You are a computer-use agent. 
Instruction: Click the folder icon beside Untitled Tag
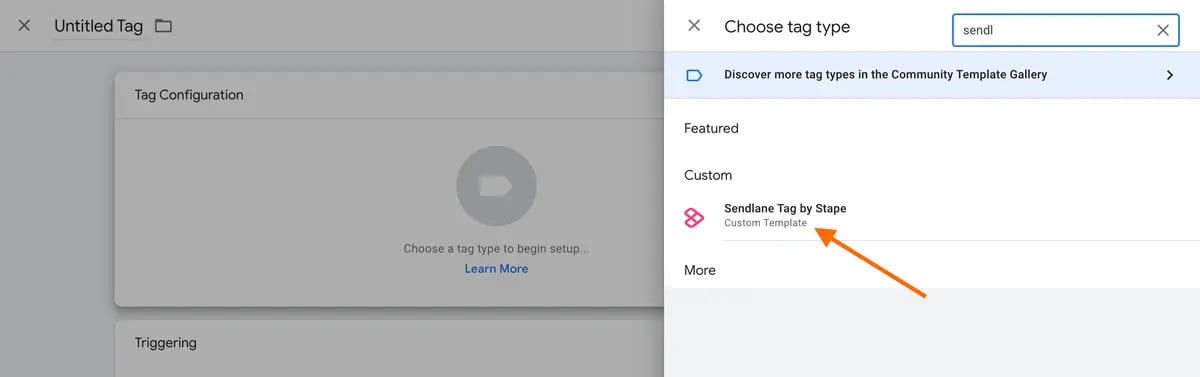click(163, 26)
